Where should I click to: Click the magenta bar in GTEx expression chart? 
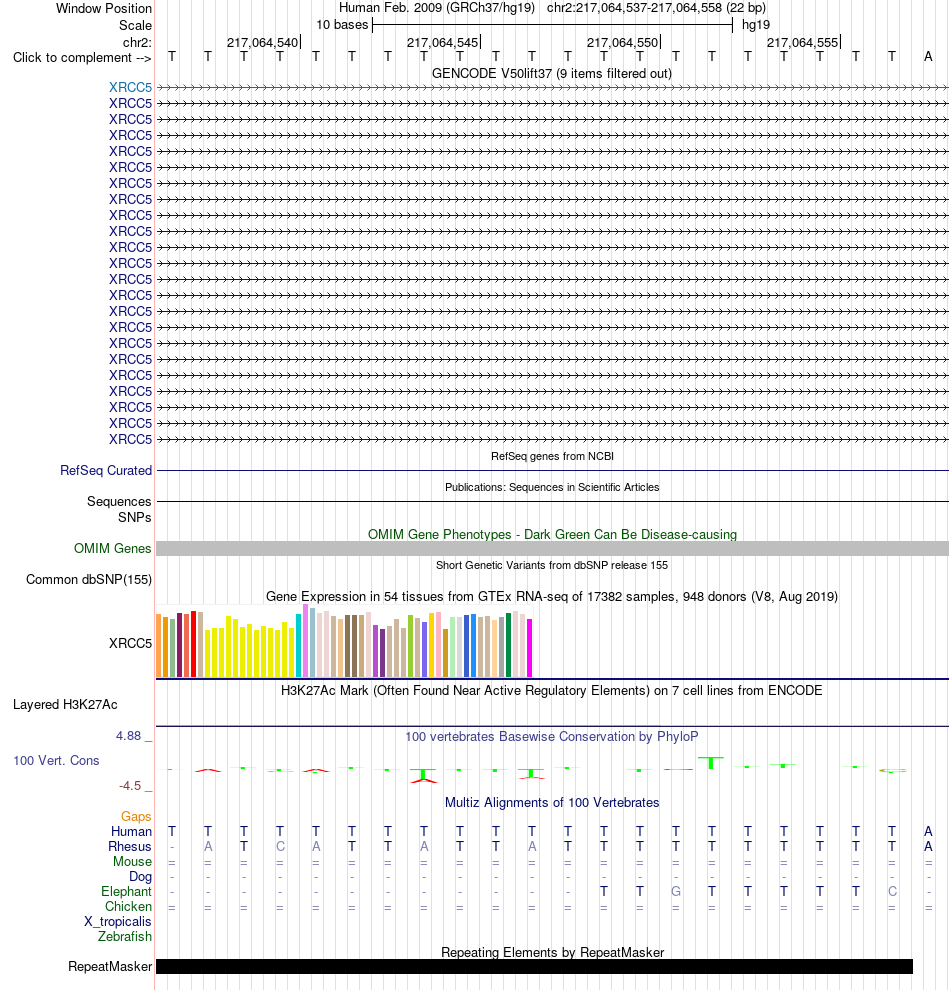[x=530, y=648]
